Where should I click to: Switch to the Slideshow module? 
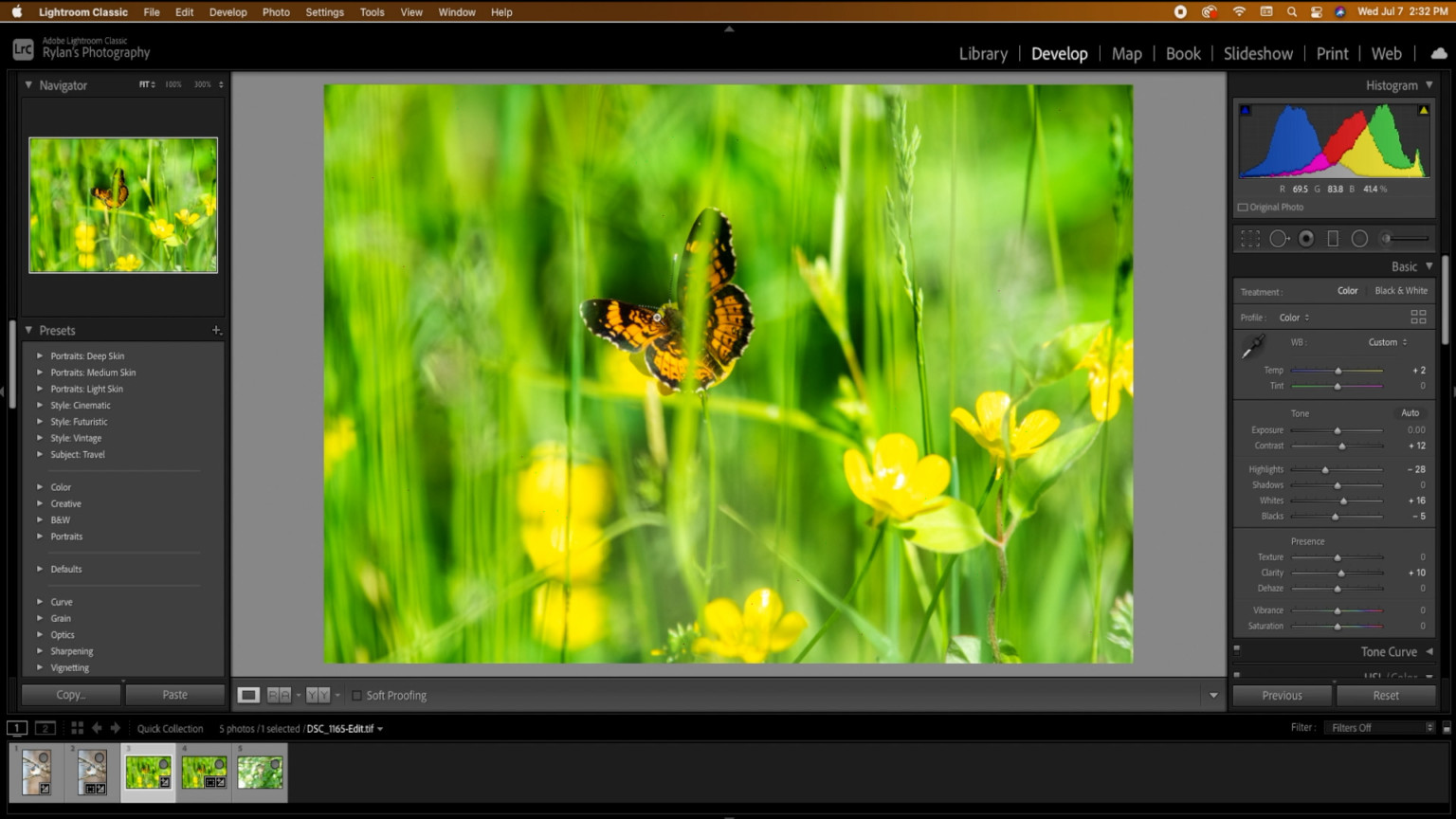pos(1258,54)
